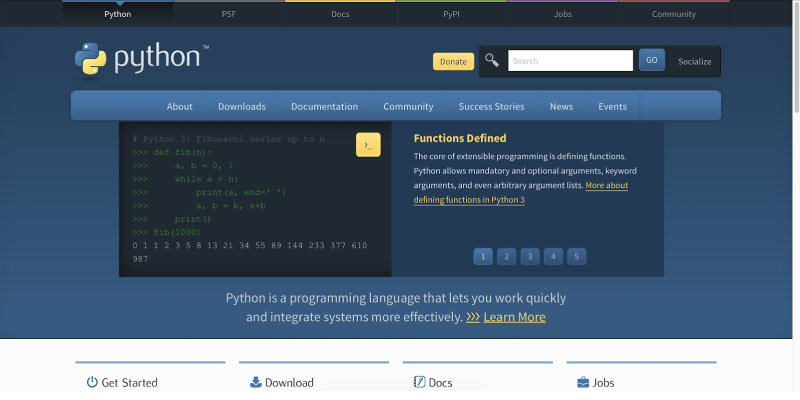The width and height of the screenshot is (800, 400).
Task: Click the GO search button
Action: point(652,60)
